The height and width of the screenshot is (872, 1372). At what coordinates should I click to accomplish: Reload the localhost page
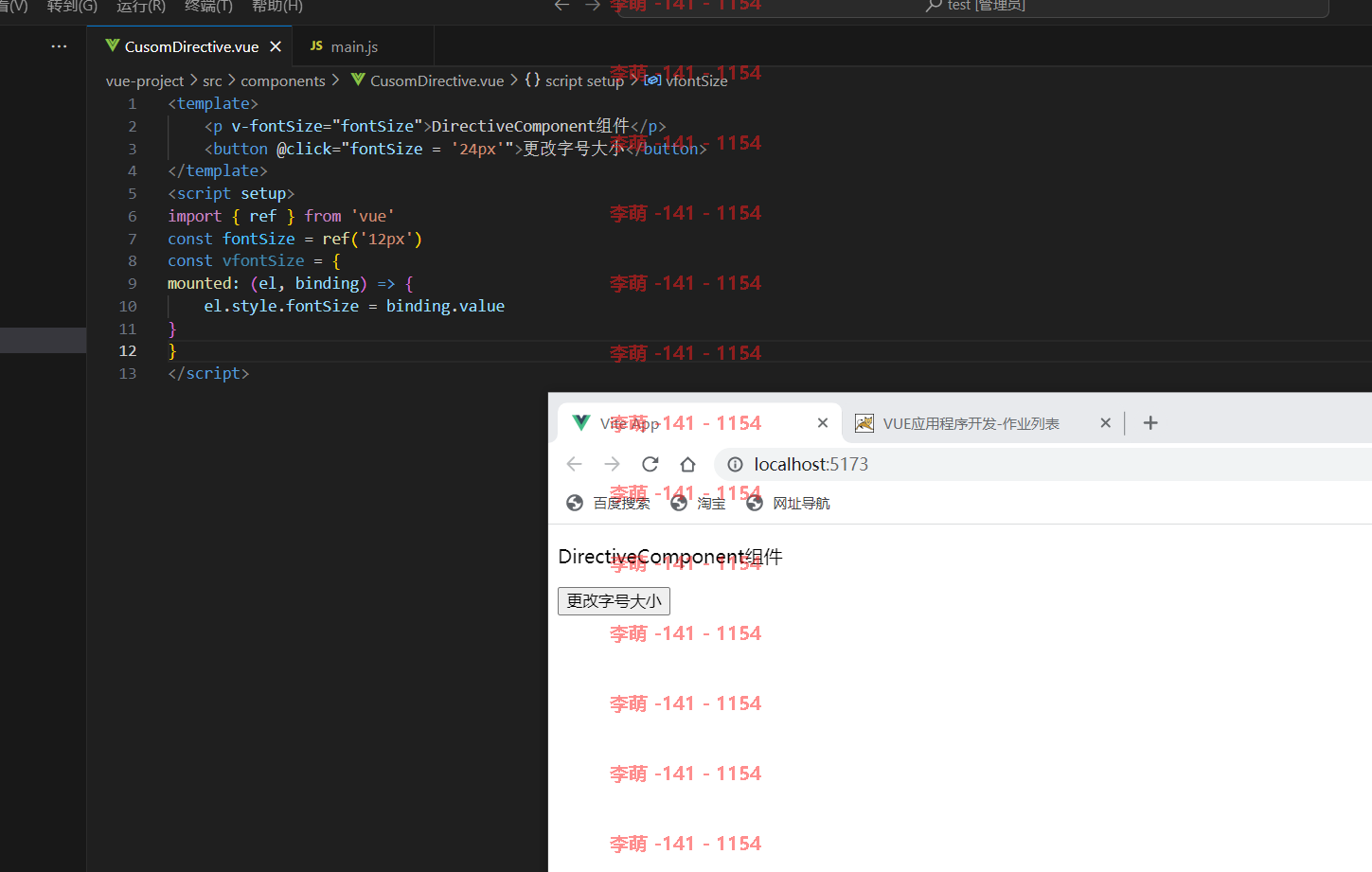(x=650, y=464)
